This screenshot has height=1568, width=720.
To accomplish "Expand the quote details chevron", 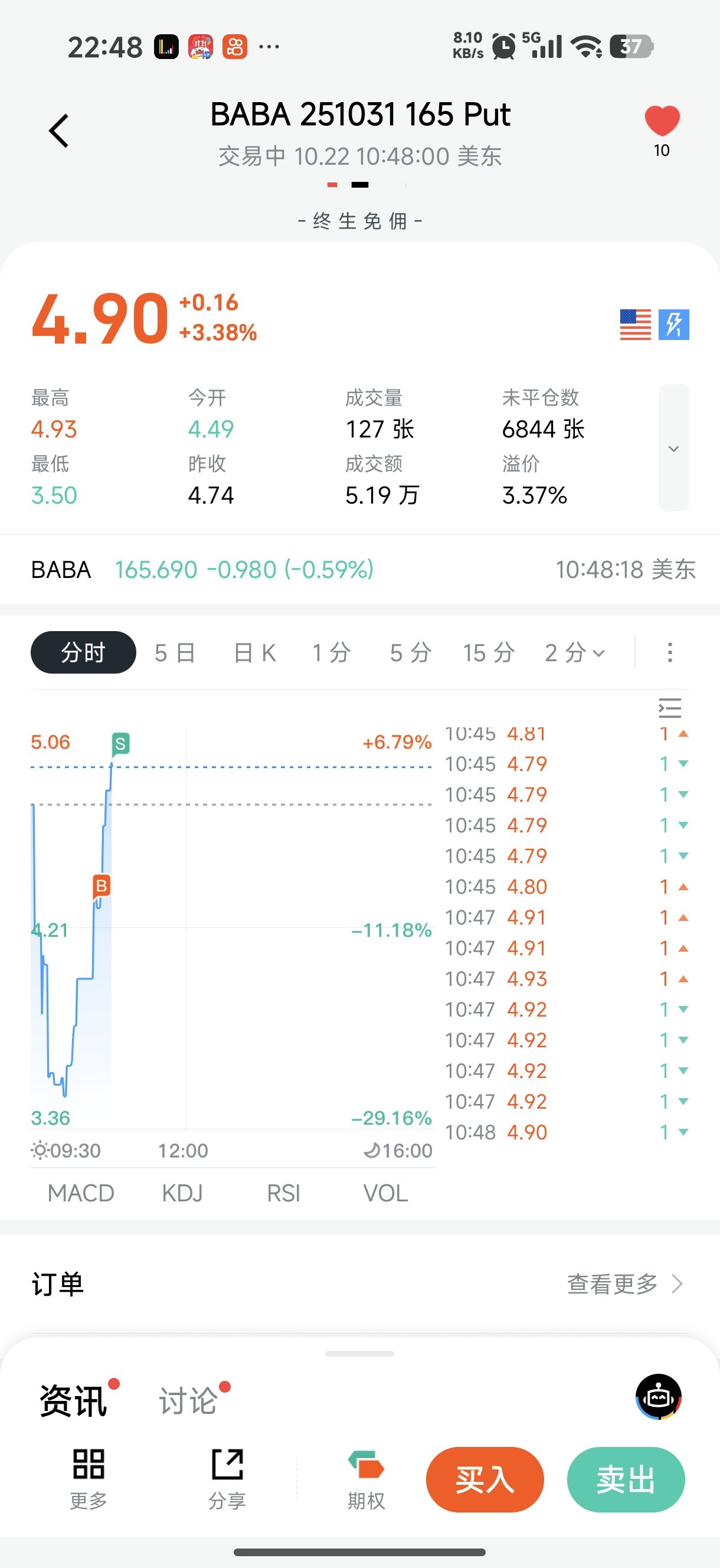I will point(673,449).
